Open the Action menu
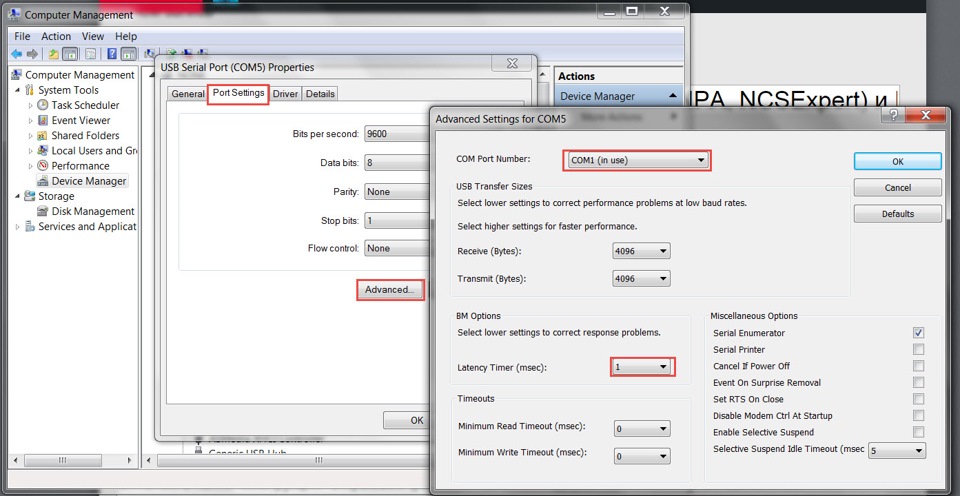Viewport: 960px width, 496px height. (55, 36)
